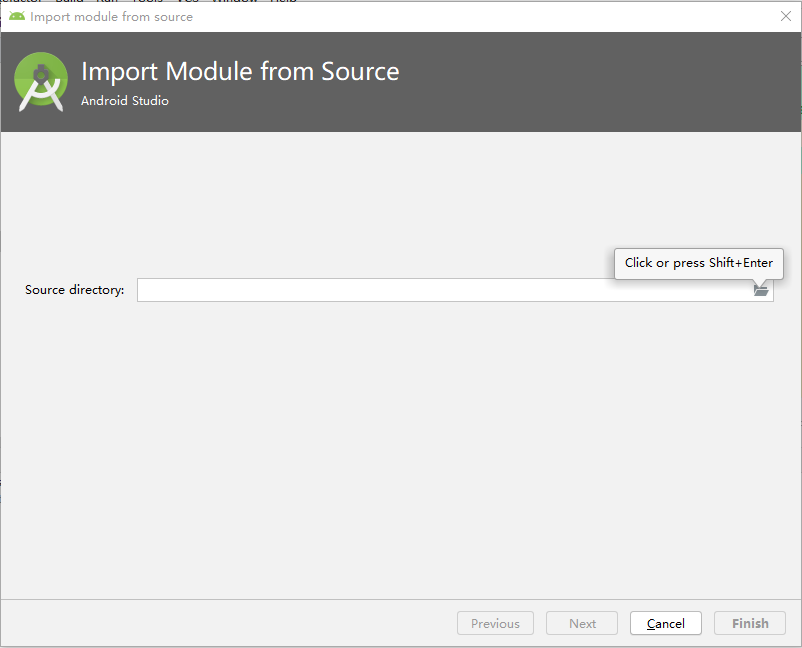
Task: Click the 'Android Studio' subtitle text
Action: tap(125, 101)
